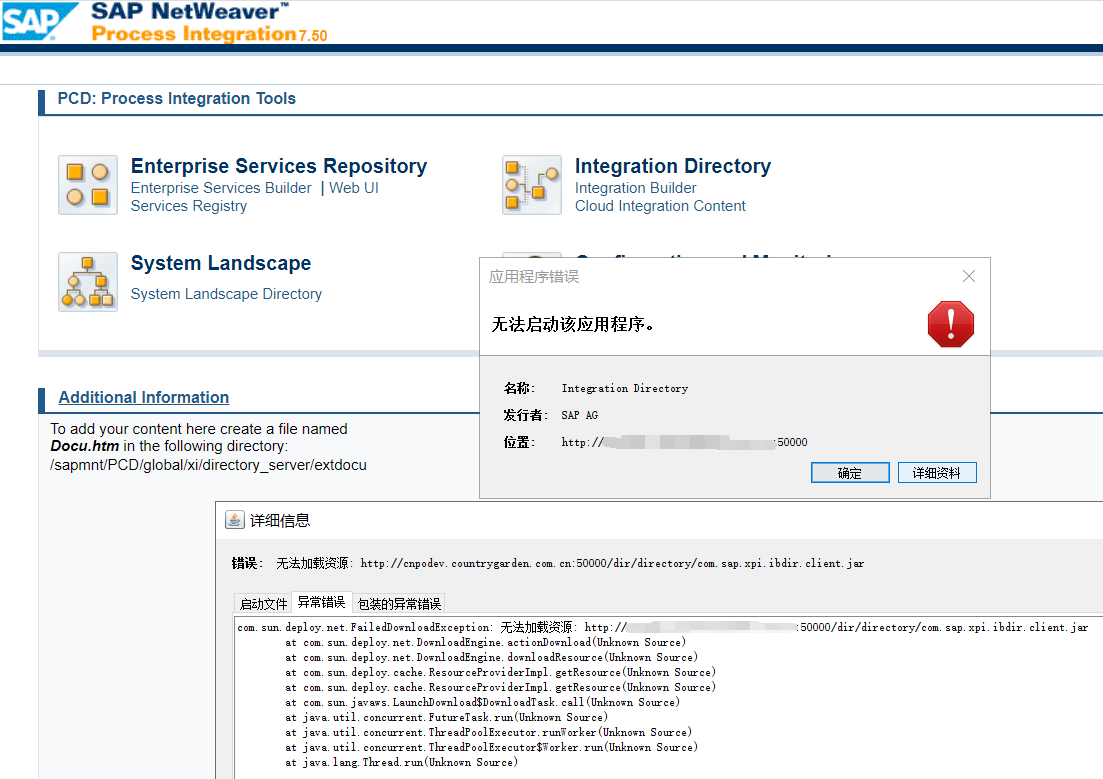This screenshot has height=779, width=1103.
Task: Dismiss the 应用程序错误 dialog with the X
Action: 968,276
